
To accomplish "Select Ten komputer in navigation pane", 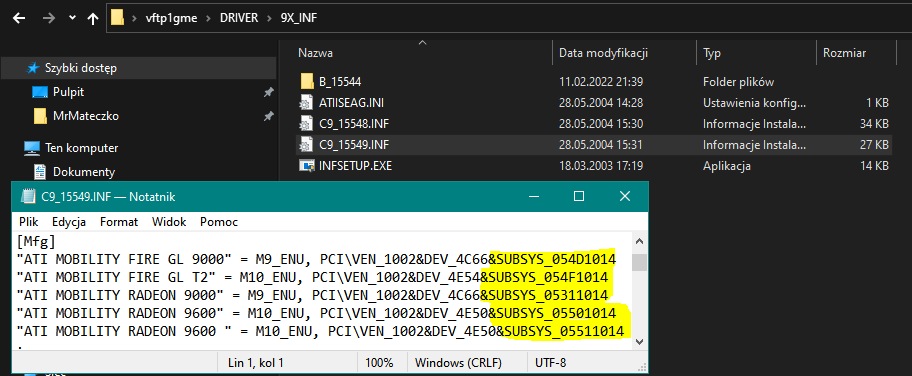I will point(81,148).
